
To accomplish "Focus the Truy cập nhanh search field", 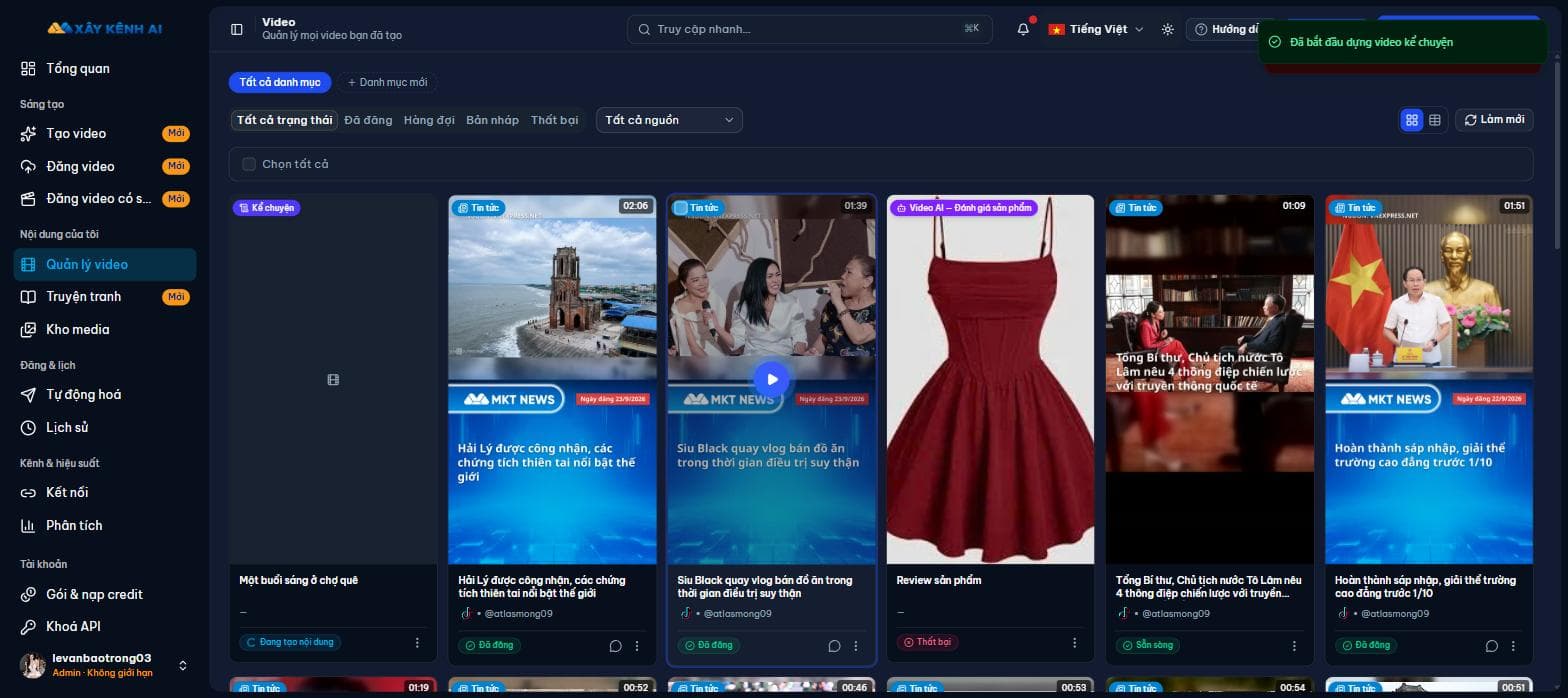I will click(x=810, y=29).
